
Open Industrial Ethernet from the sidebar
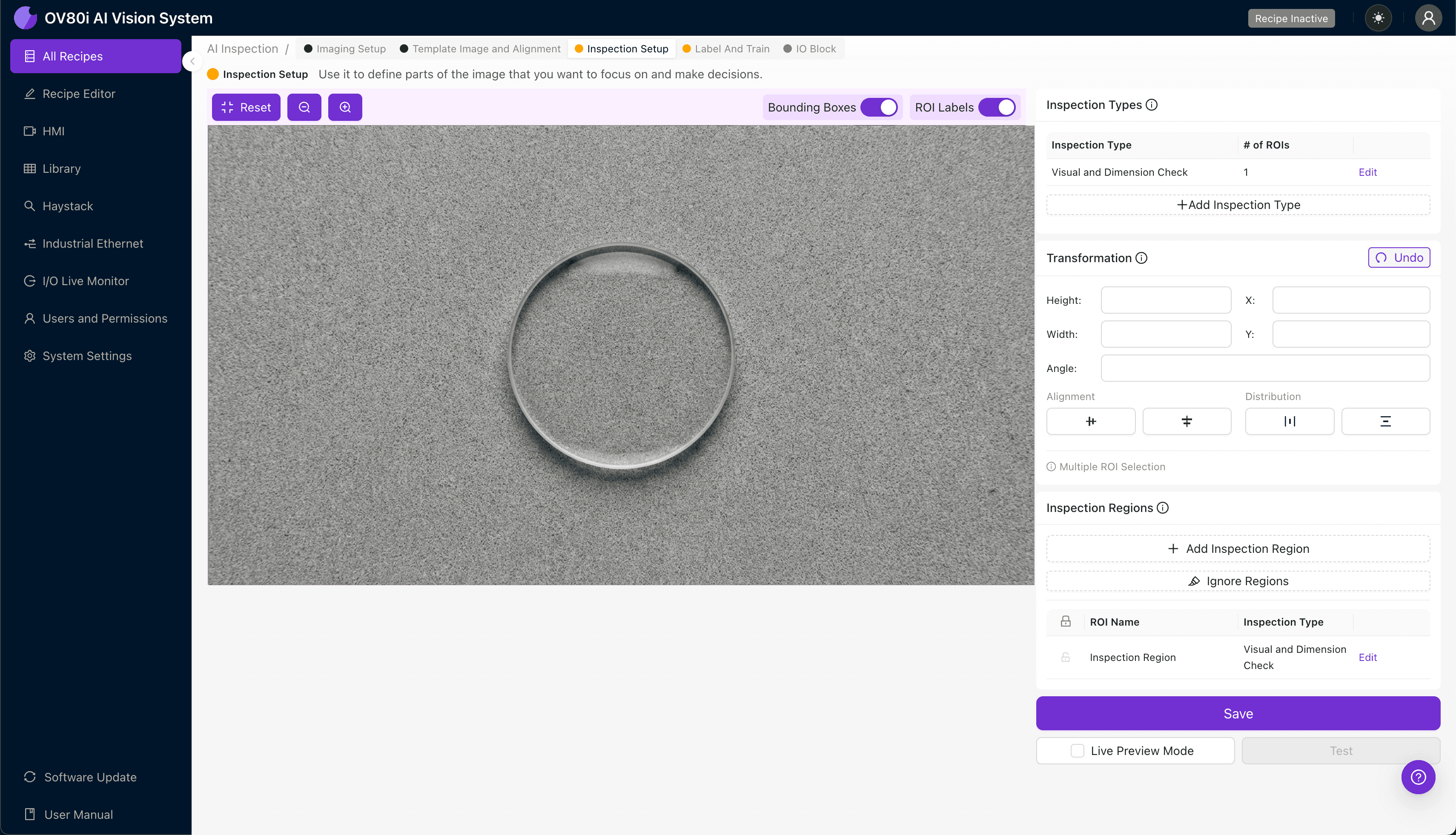[92, 243]
